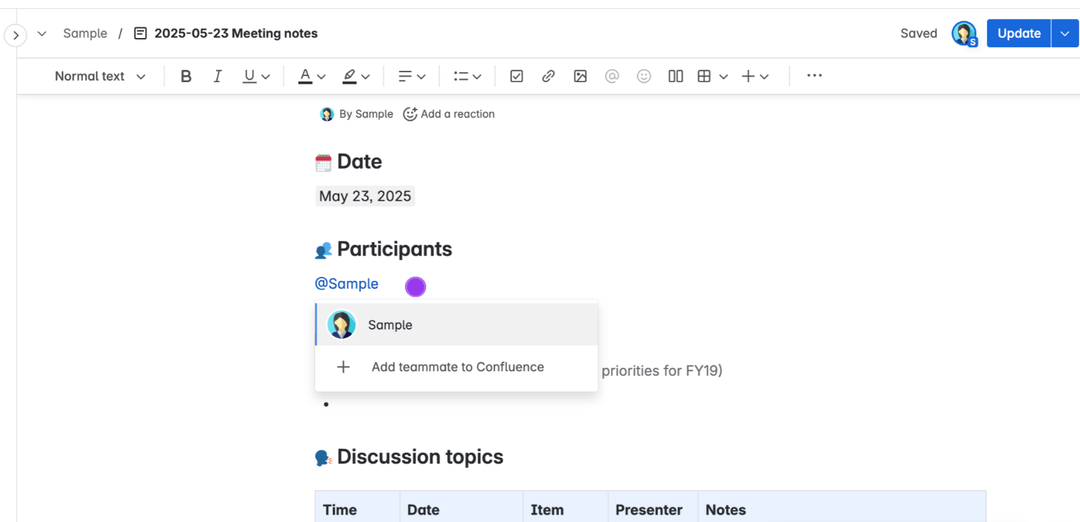The height and width of the screenshot is (522, 1080).
Task: Apply underline formatting
Action: 249,76
